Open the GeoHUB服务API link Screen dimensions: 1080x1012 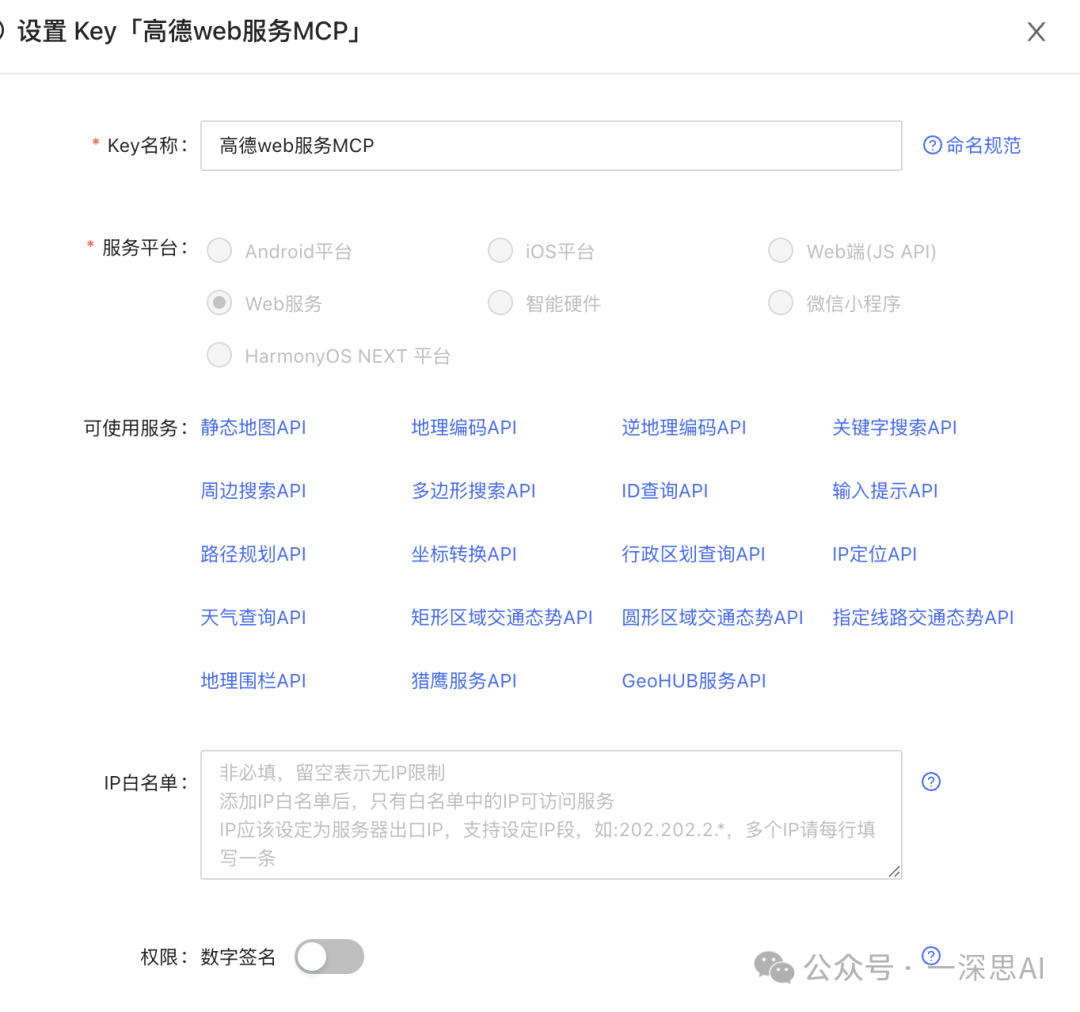[x=693, y=680]
